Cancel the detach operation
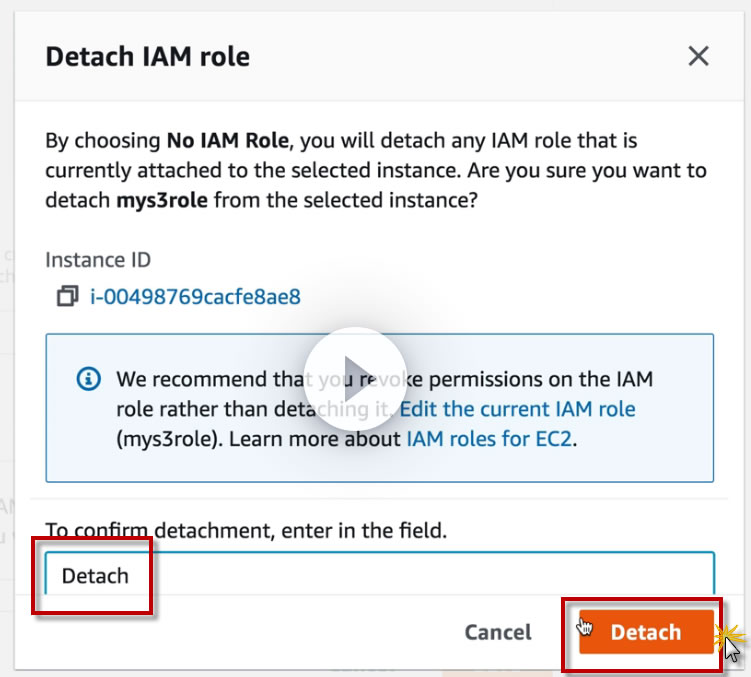The image size is (751, 677). point(498,632)
